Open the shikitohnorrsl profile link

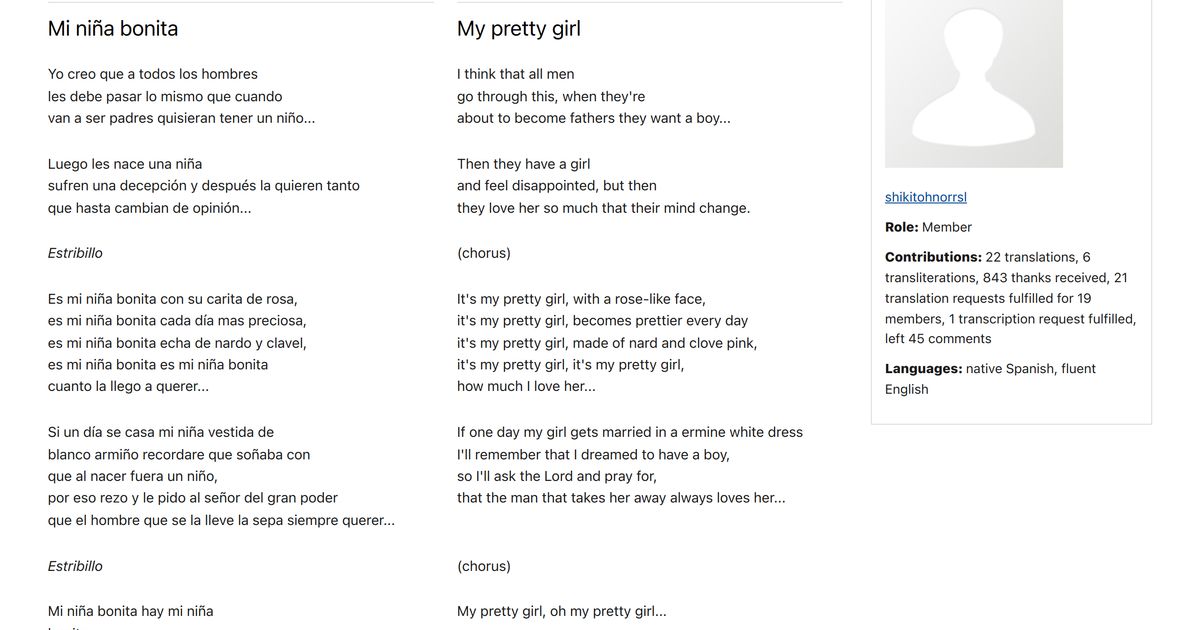tap(926, 197)
